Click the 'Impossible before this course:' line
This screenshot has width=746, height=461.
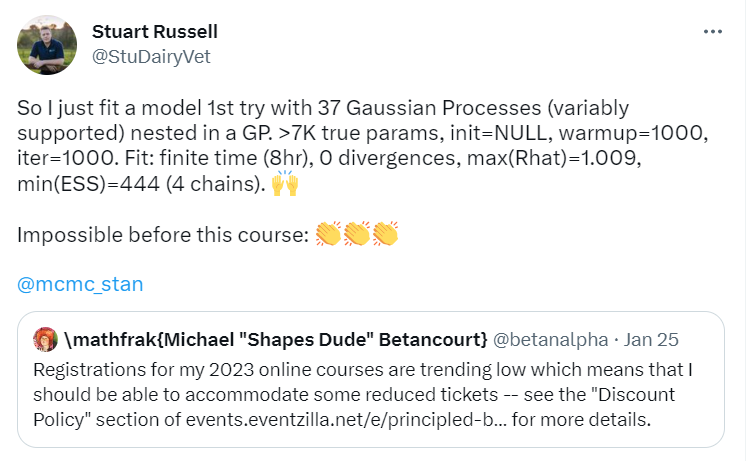[x=163, y=235]
